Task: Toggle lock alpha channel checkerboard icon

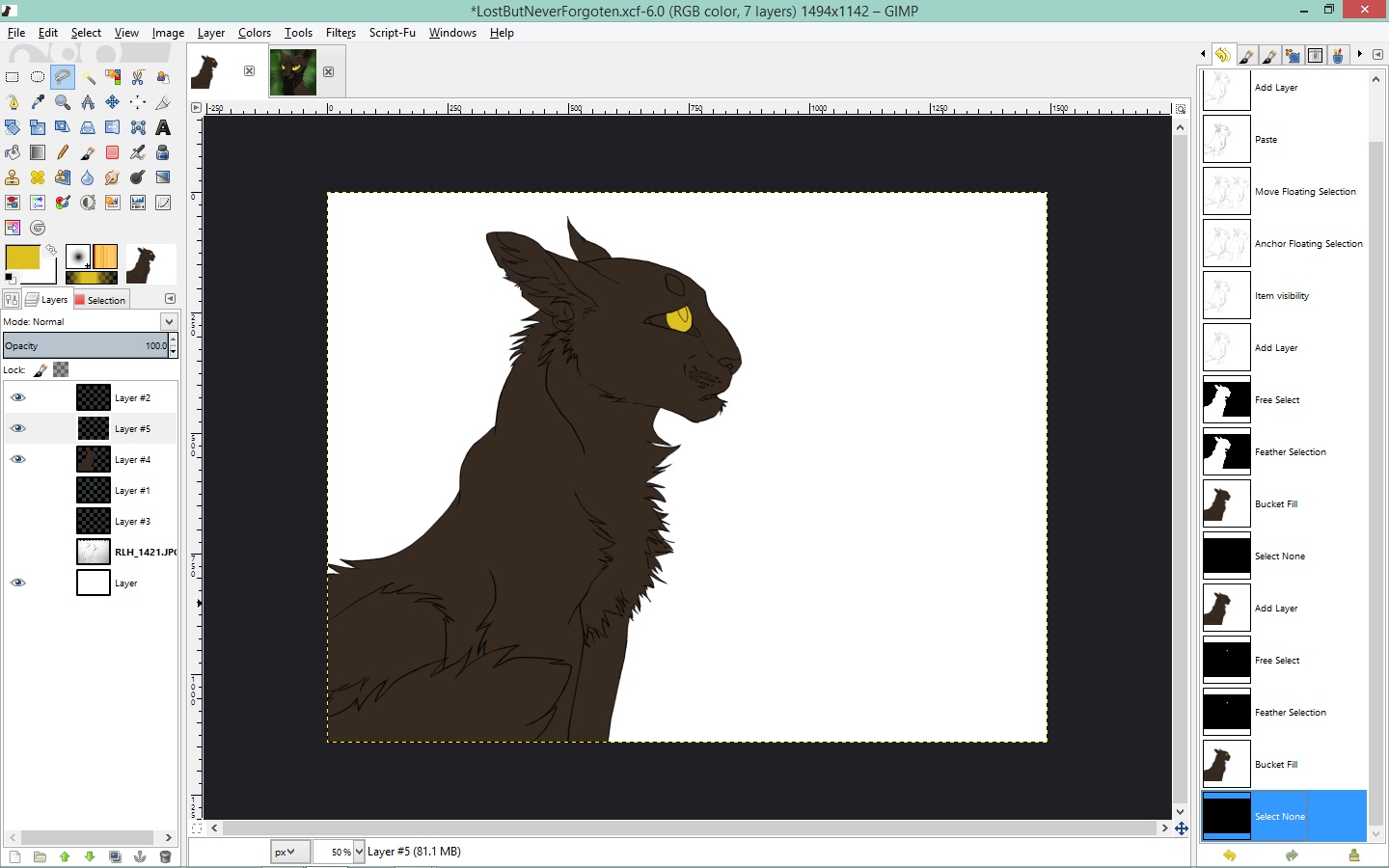Action: pyautogui.click(x=61, y=369)
